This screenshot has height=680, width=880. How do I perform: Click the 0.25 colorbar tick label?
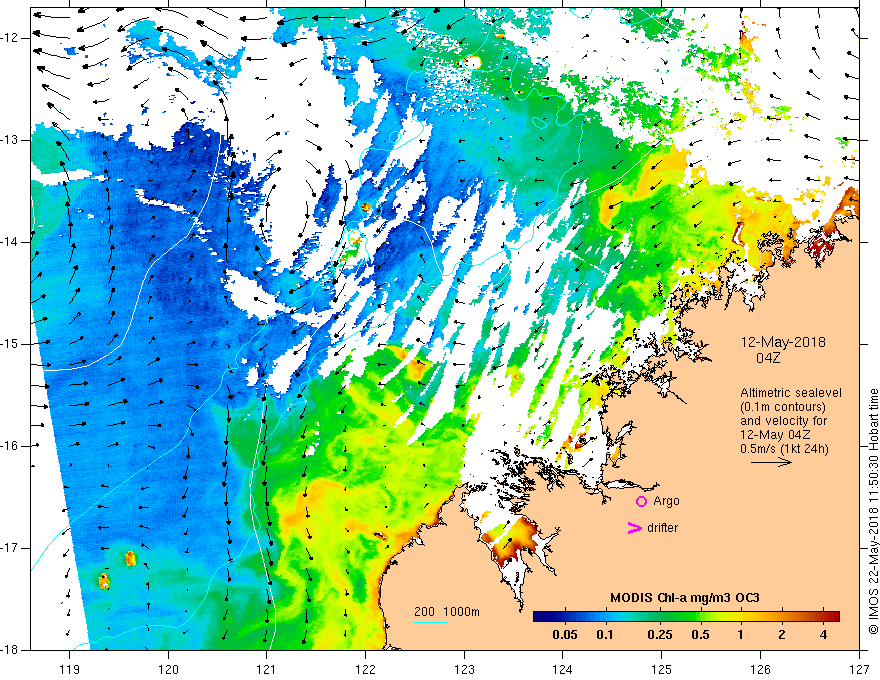[x=659, y=635]
